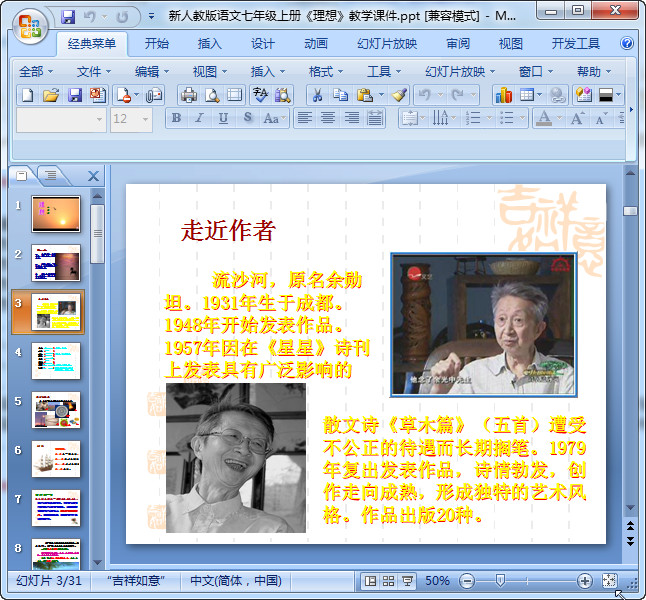This screenshot has height=600, width=646.
Task: Click the Paste clipboard icon
Action: point(365,95)
